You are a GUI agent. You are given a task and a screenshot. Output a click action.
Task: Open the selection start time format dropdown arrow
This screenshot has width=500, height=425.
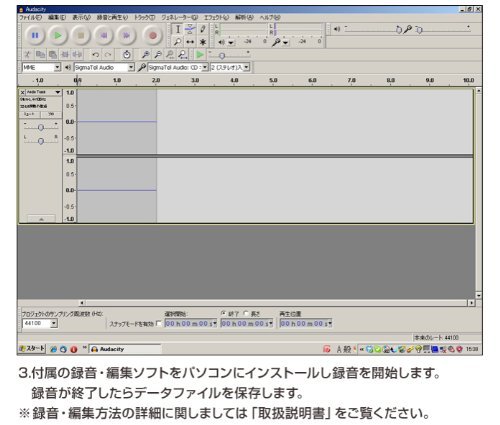point(215,323)
